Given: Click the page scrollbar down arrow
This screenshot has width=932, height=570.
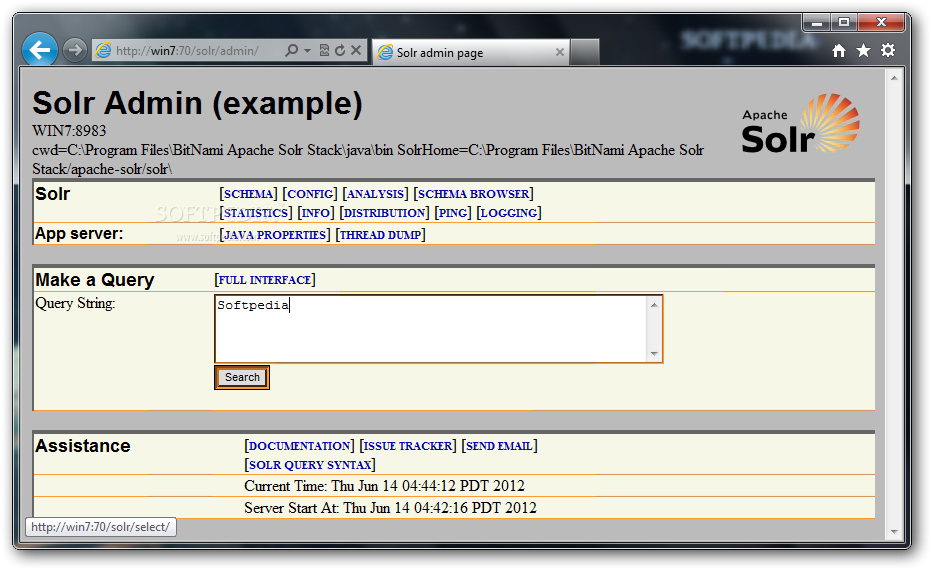Looking at the screenshot, I should click(894, 532).
